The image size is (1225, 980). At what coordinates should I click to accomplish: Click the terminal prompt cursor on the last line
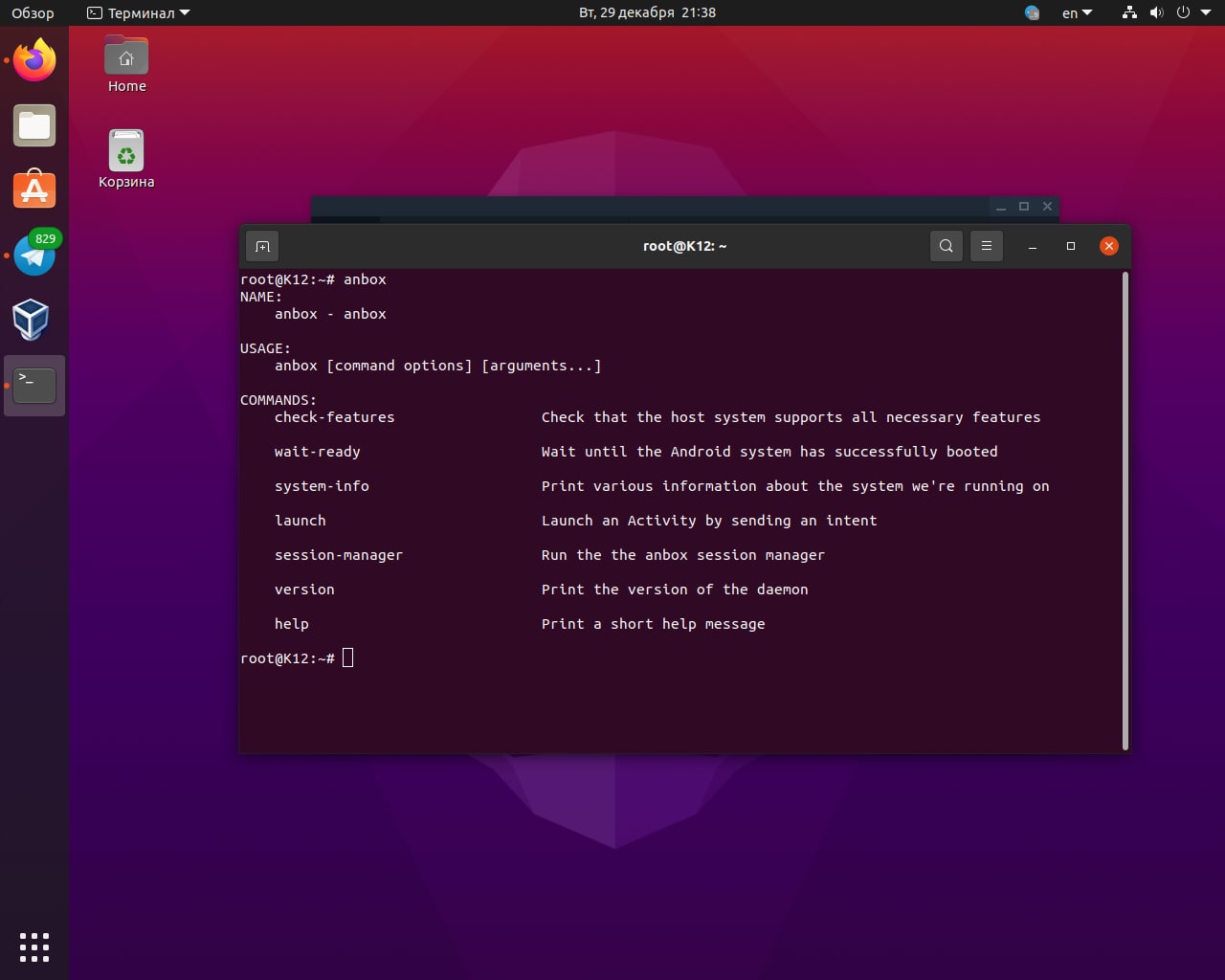pos(348,657)
